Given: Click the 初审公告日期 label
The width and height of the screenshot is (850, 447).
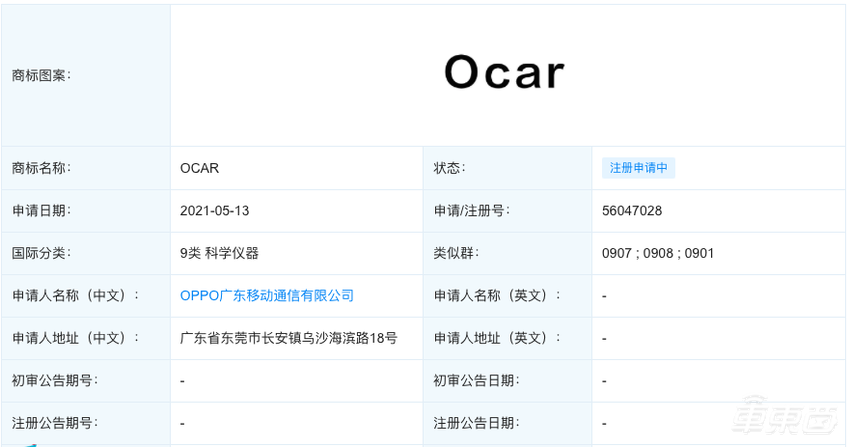Looking at the screenshot, I should point(475,381).
